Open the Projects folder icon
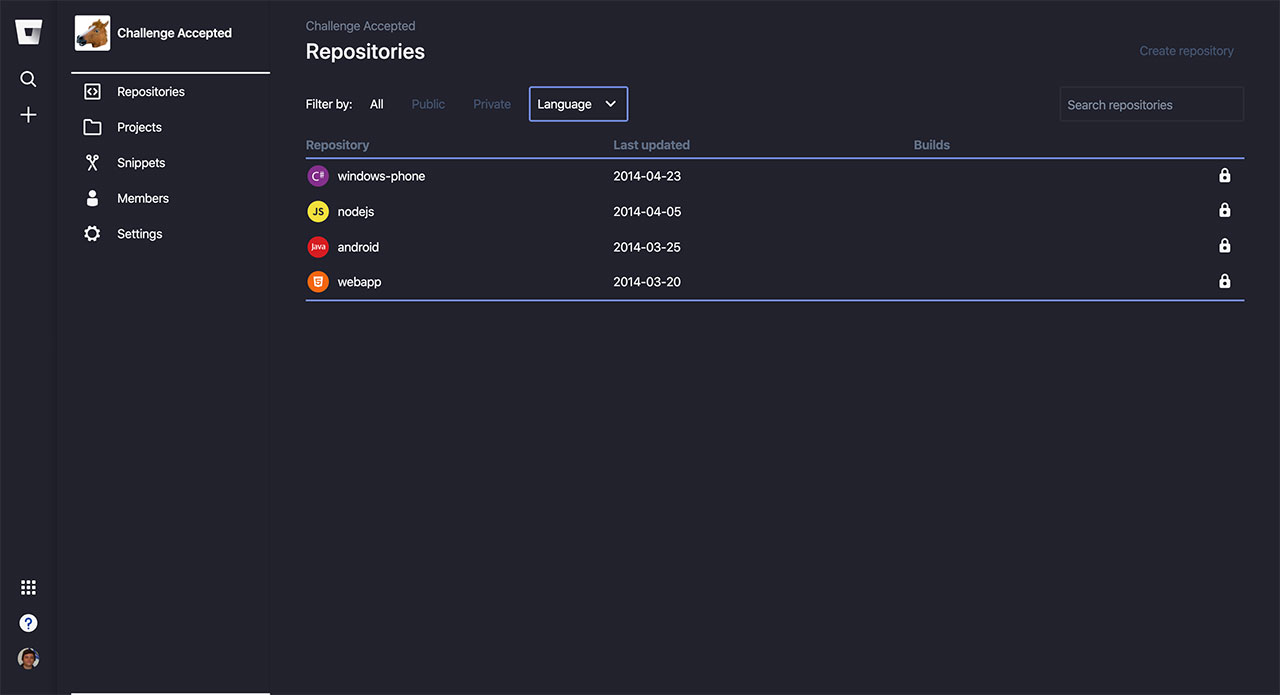Viewport: 1280px width, 695px height. [x=92, y=127]
